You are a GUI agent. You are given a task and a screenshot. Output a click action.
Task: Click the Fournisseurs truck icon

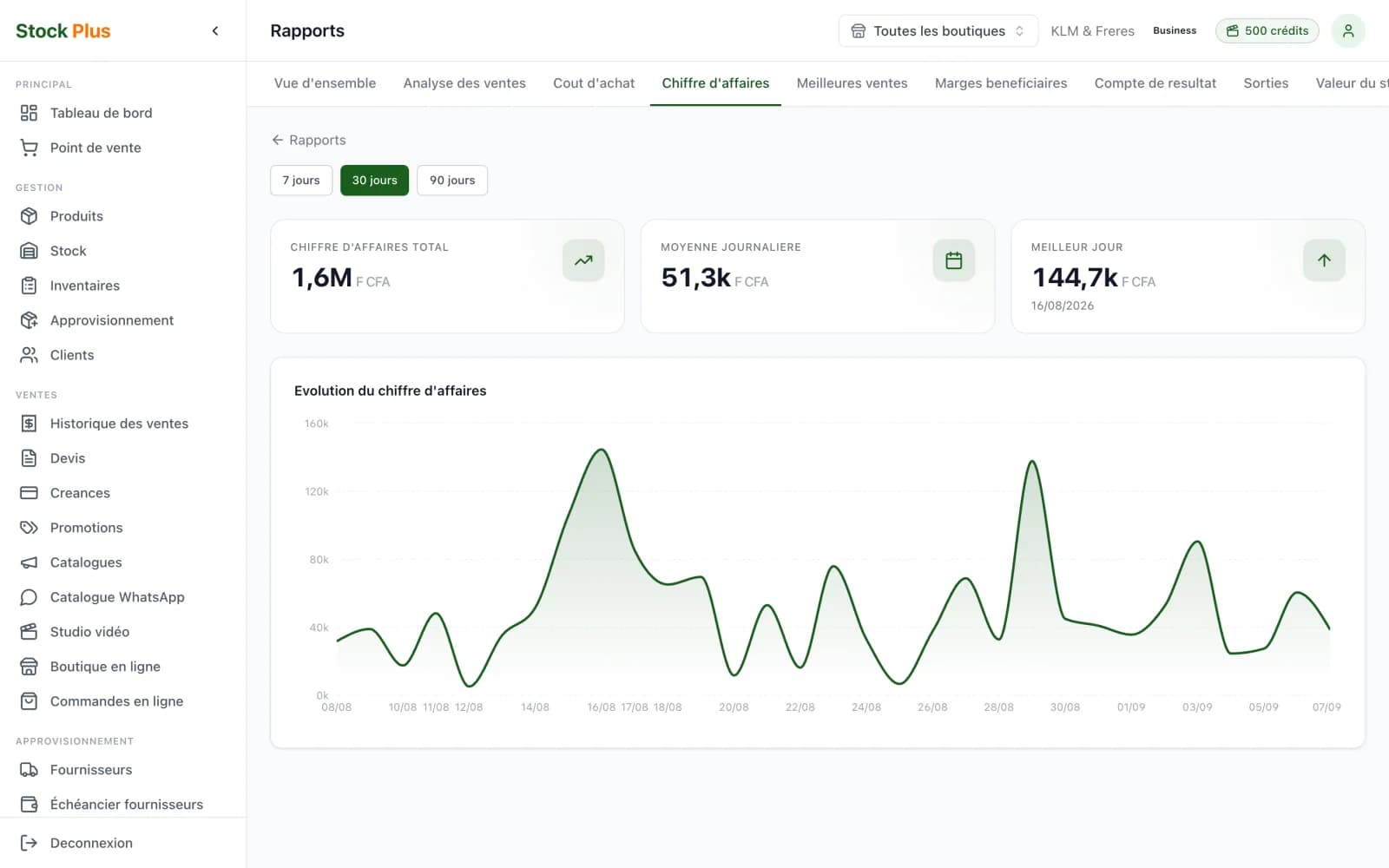tap(29, 770)
